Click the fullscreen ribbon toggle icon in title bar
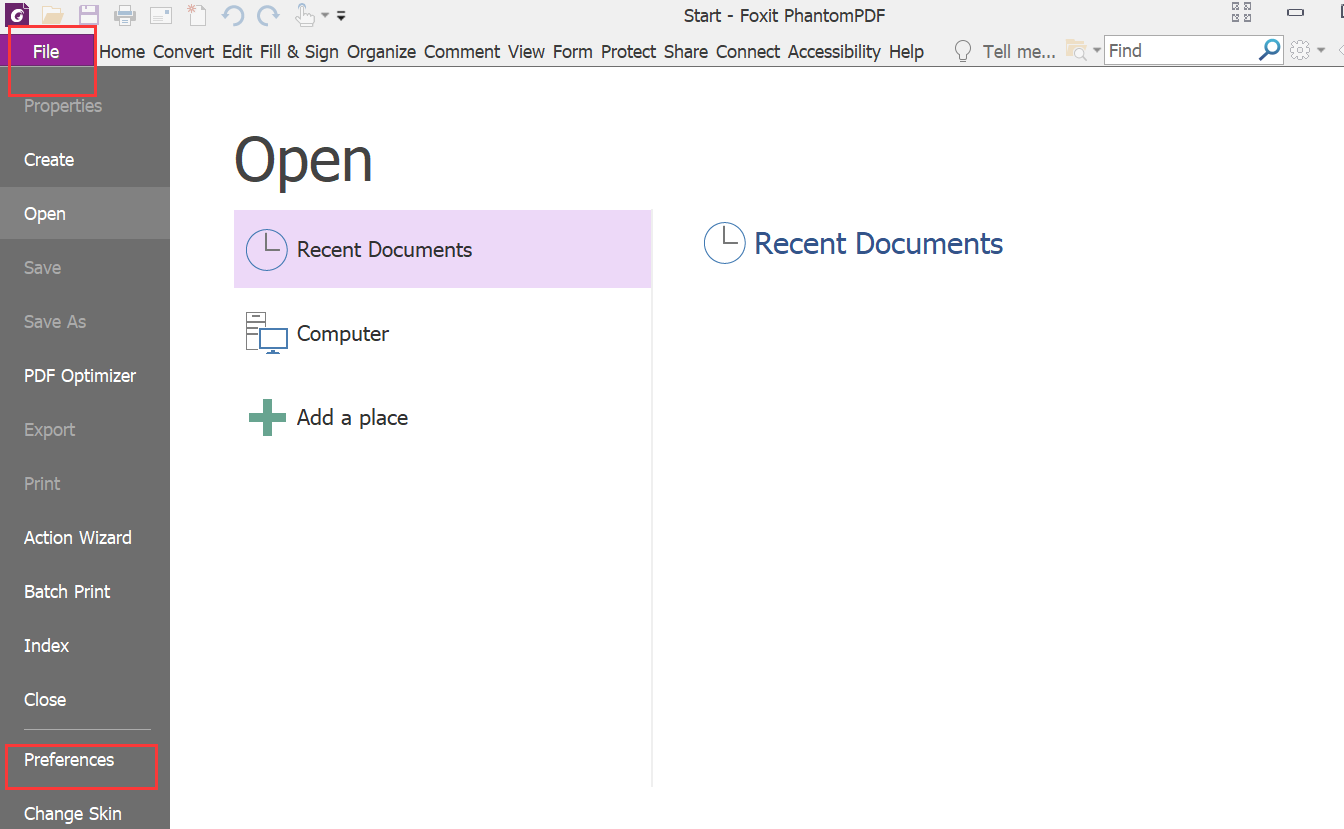 pos(1242,13)
